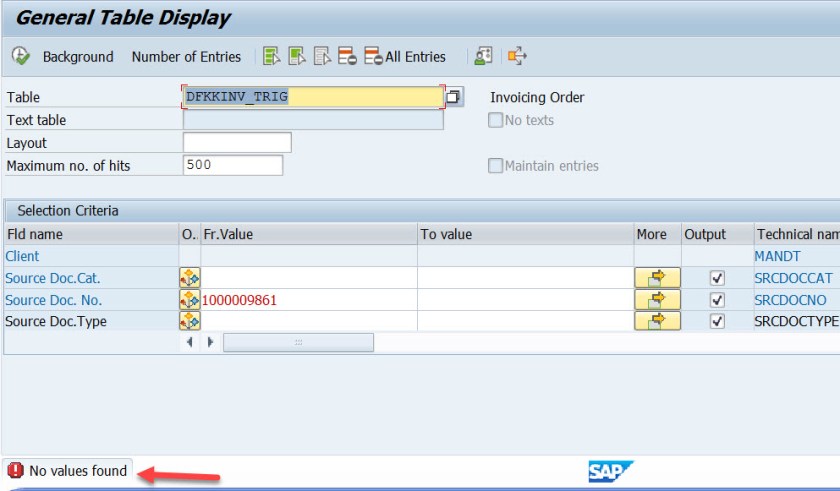Viewport: 840px width, 491px height.
Task: Click the Layout input field
Action: tap(237, 143)
